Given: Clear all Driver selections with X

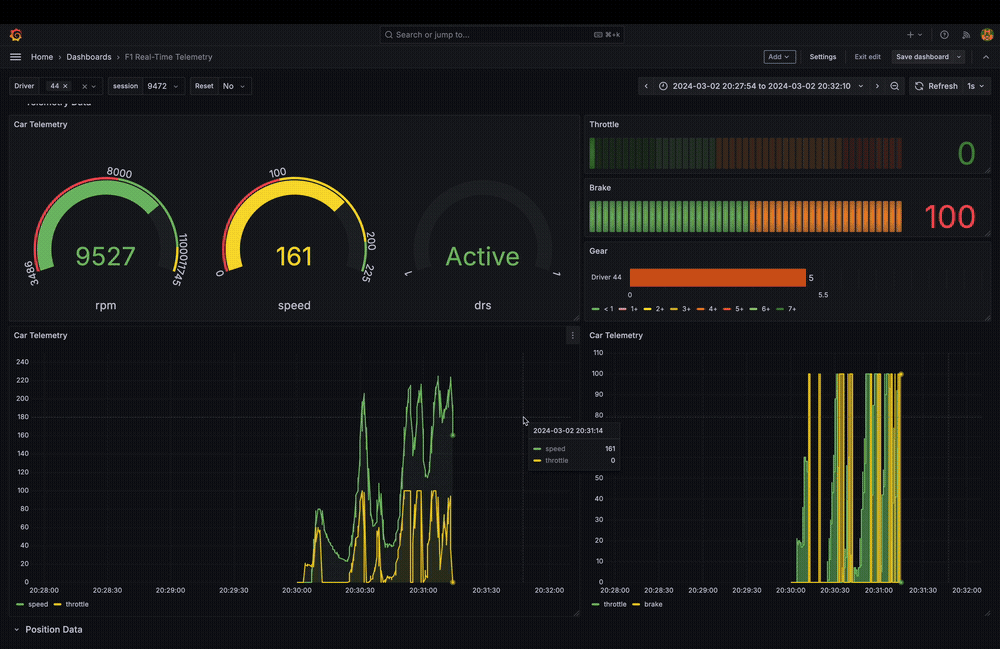Looking at the screenshot, I should coord(84,86).
